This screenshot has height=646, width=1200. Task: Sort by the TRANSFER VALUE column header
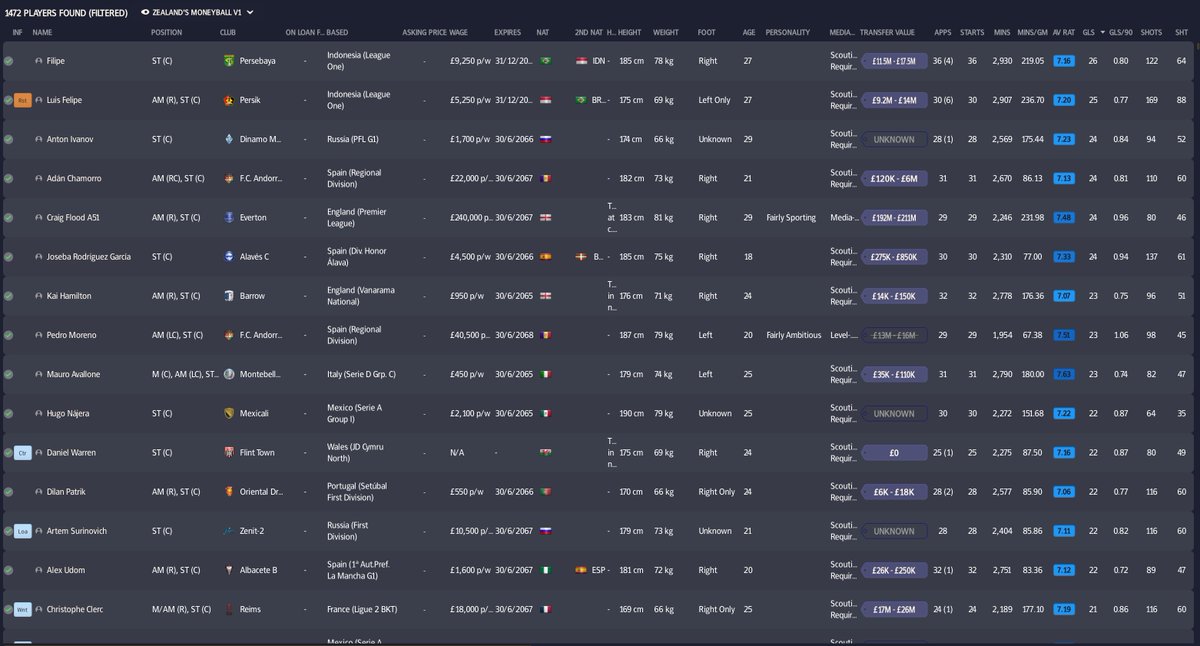(x=887, y=32)
